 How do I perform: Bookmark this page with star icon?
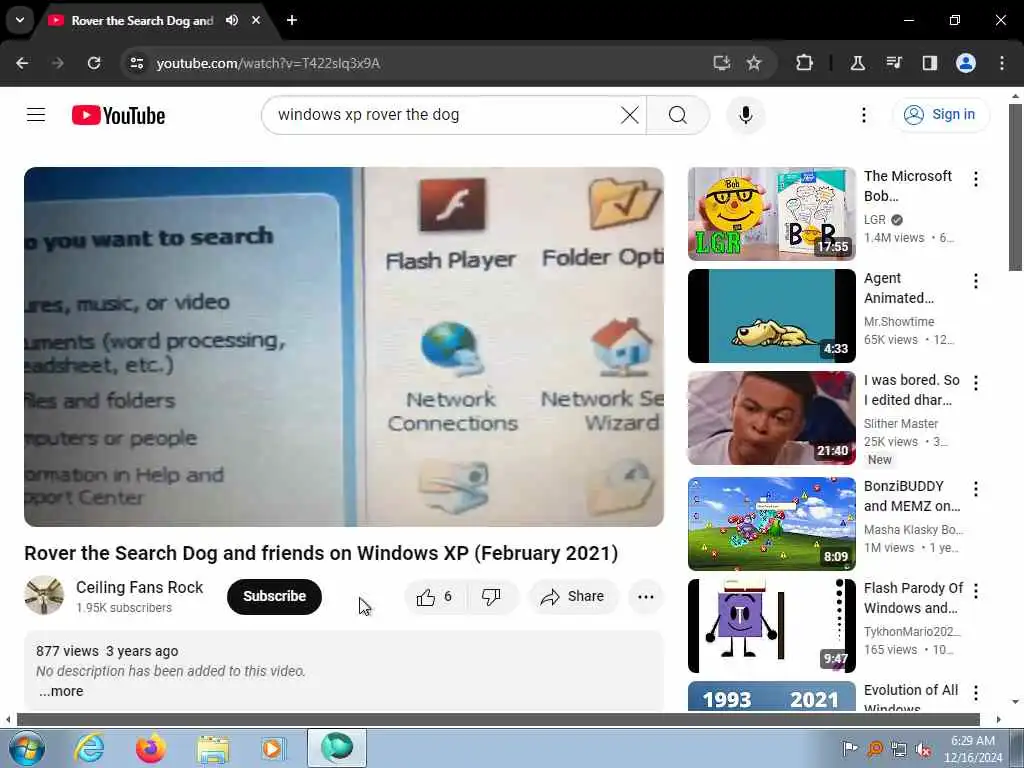point(754,63)
